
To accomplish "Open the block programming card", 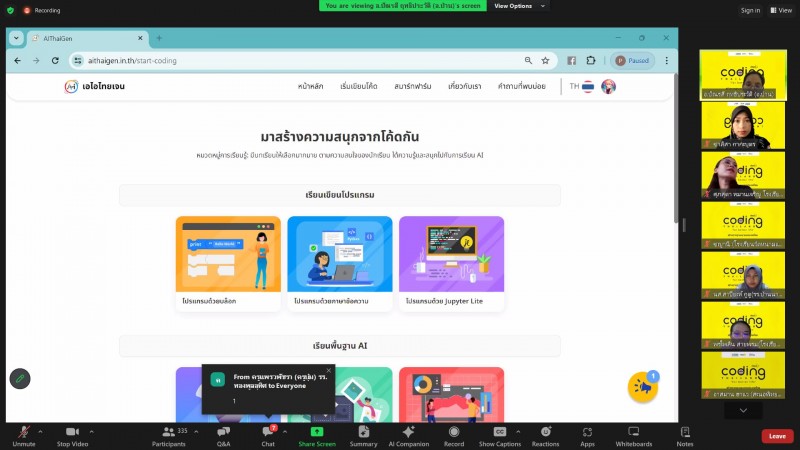I will [228, 263].
